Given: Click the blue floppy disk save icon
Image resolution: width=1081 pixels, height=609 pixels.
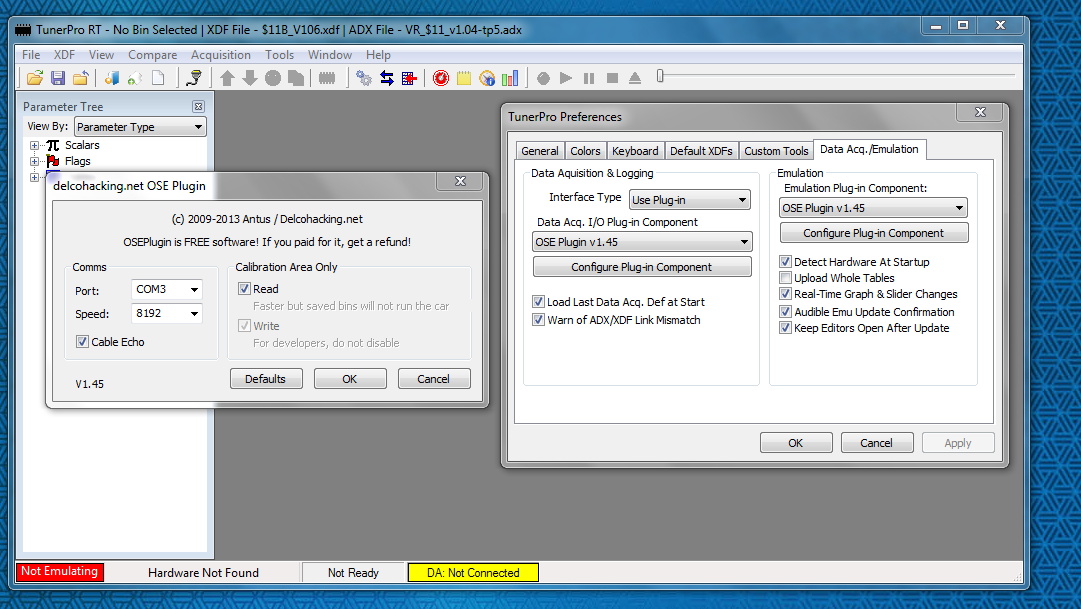Looking at the screenshot, I should [x=58, y=78].
